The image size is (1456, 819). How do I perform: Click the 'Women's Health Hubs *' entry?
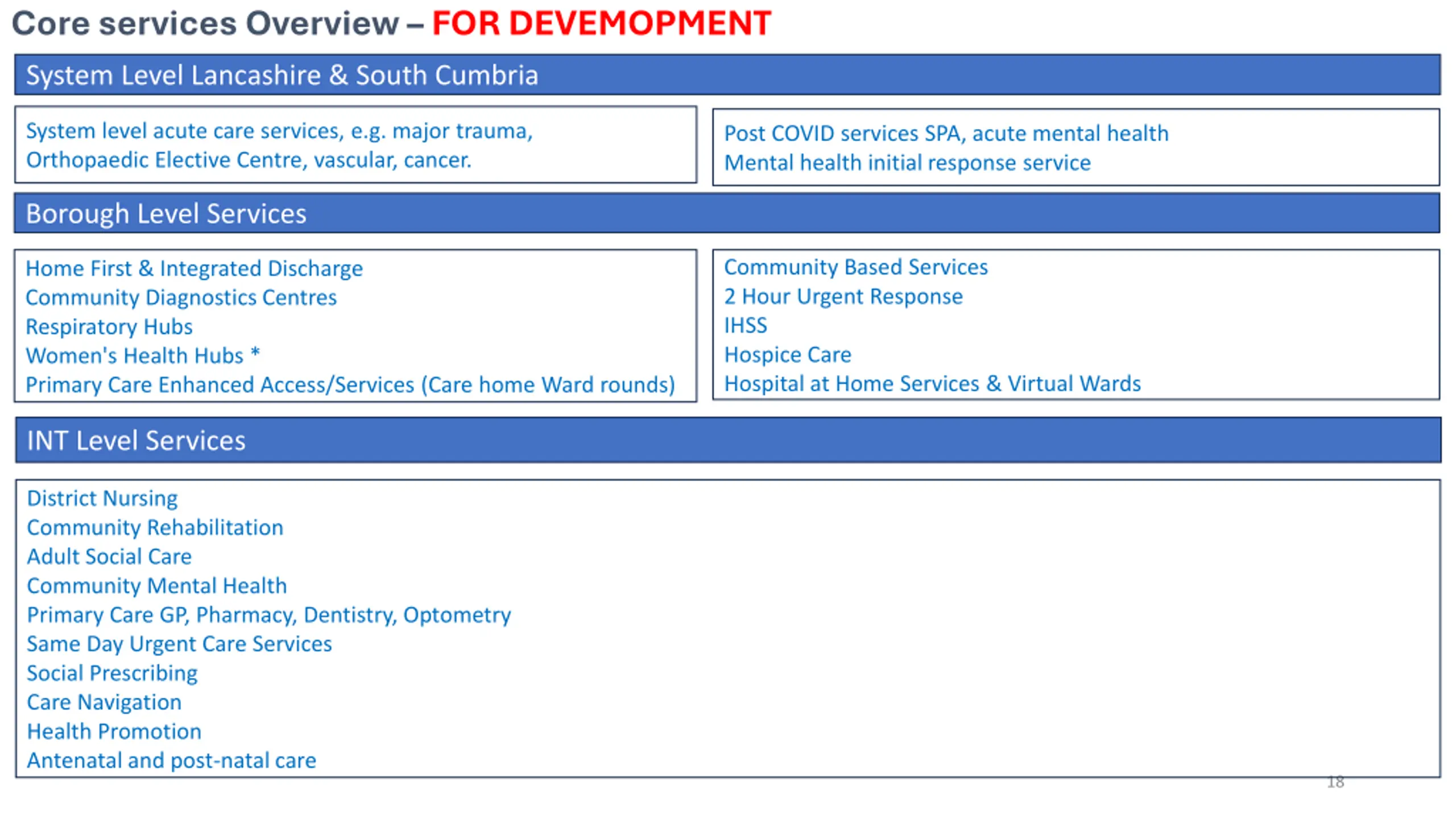143,356
